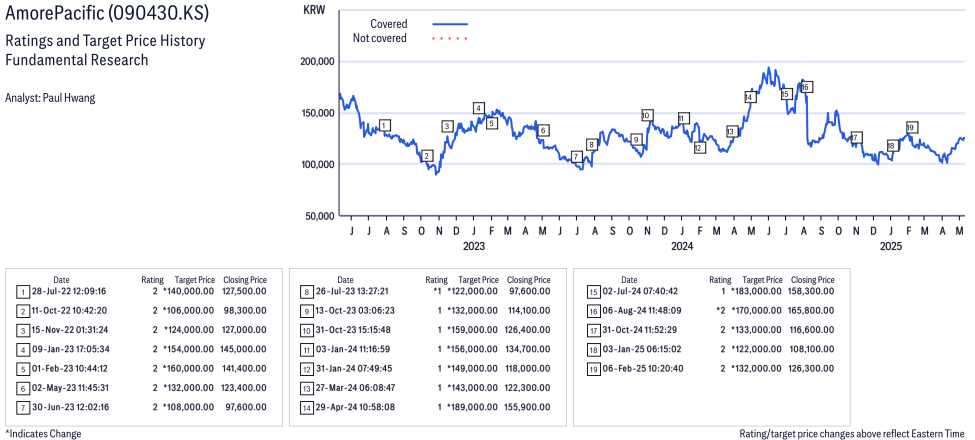
Task: Click the target price *160,000.00
Action: (188, 369)
